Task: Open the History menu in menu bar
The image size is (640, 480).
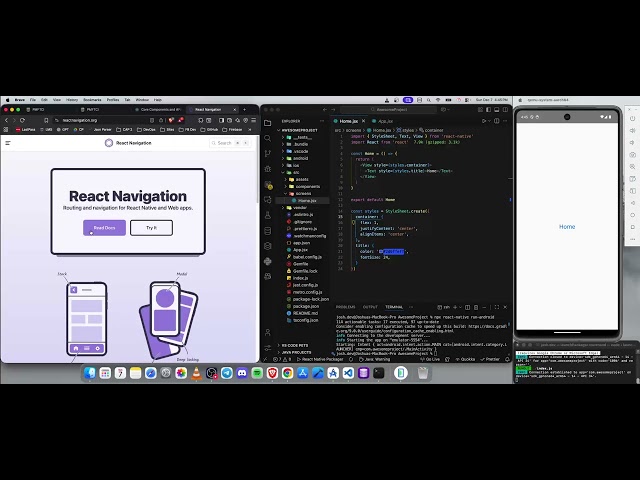Action: [x=72, y=100]
